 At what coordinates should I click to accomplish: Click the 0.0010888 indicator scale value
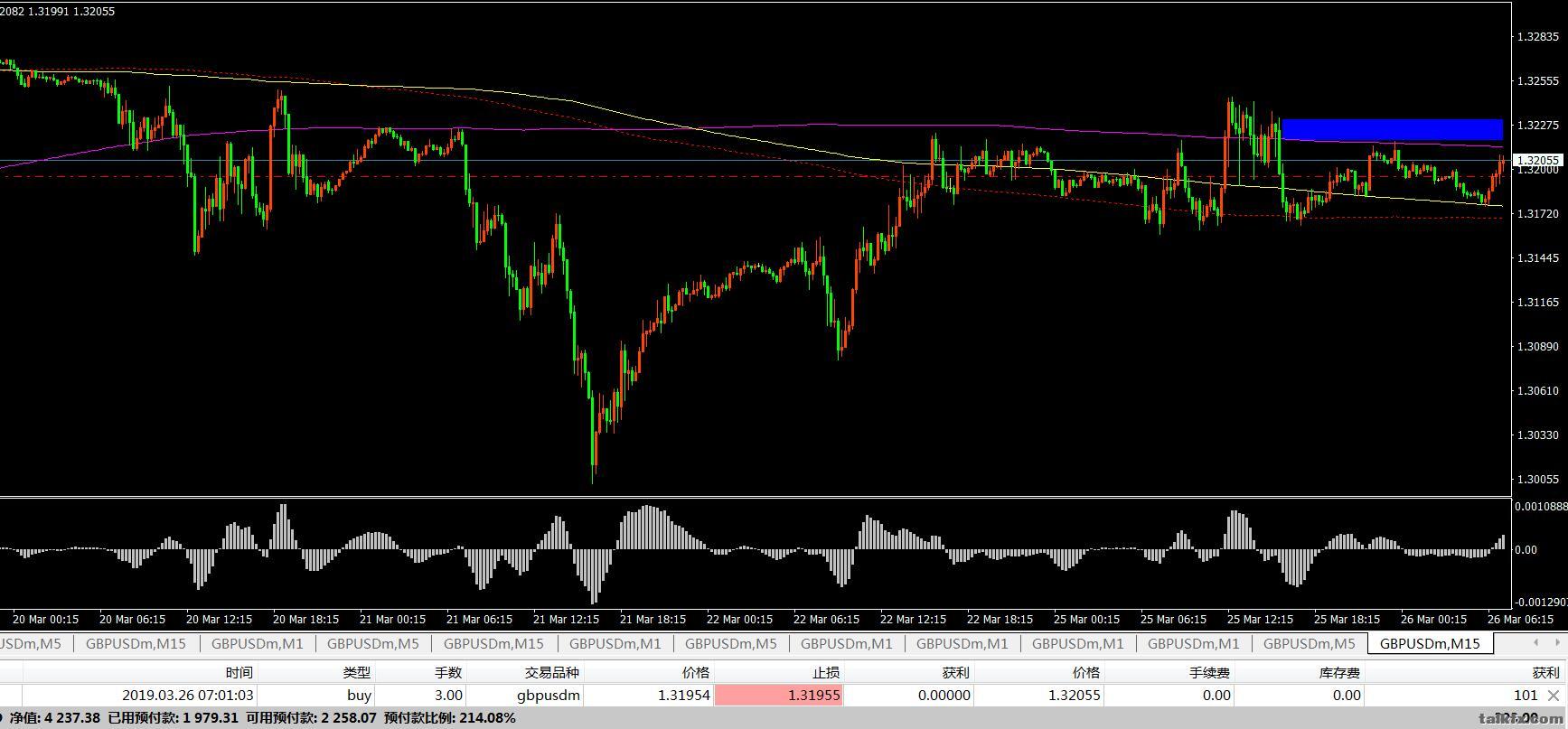click(1541, 507)
